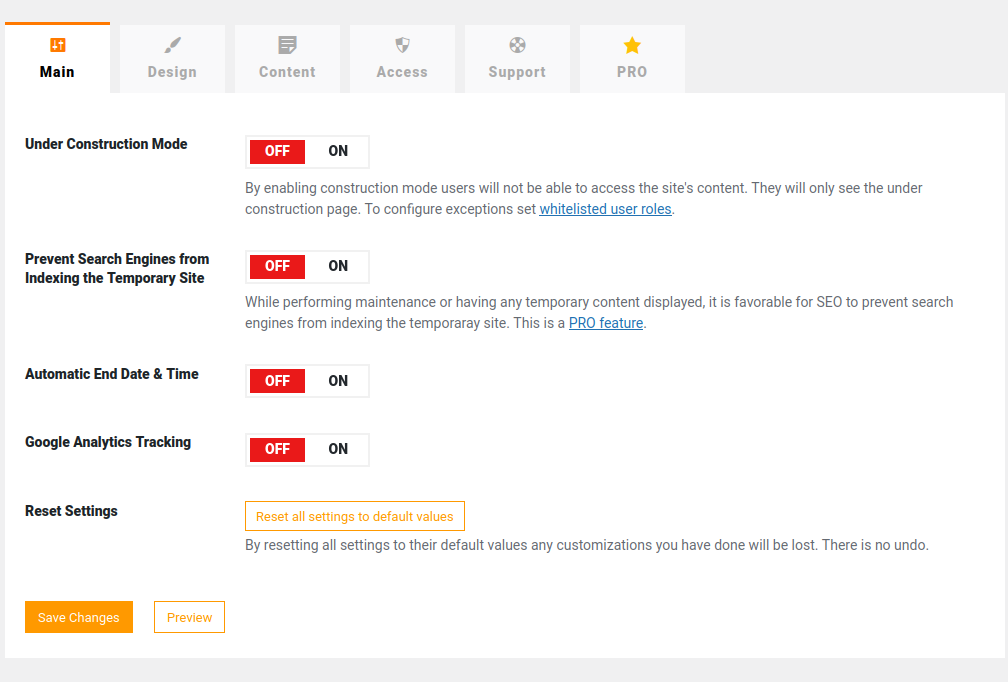Switch to the "Support" tab text label
The image size is (1008, 682).
pos(517,72)
